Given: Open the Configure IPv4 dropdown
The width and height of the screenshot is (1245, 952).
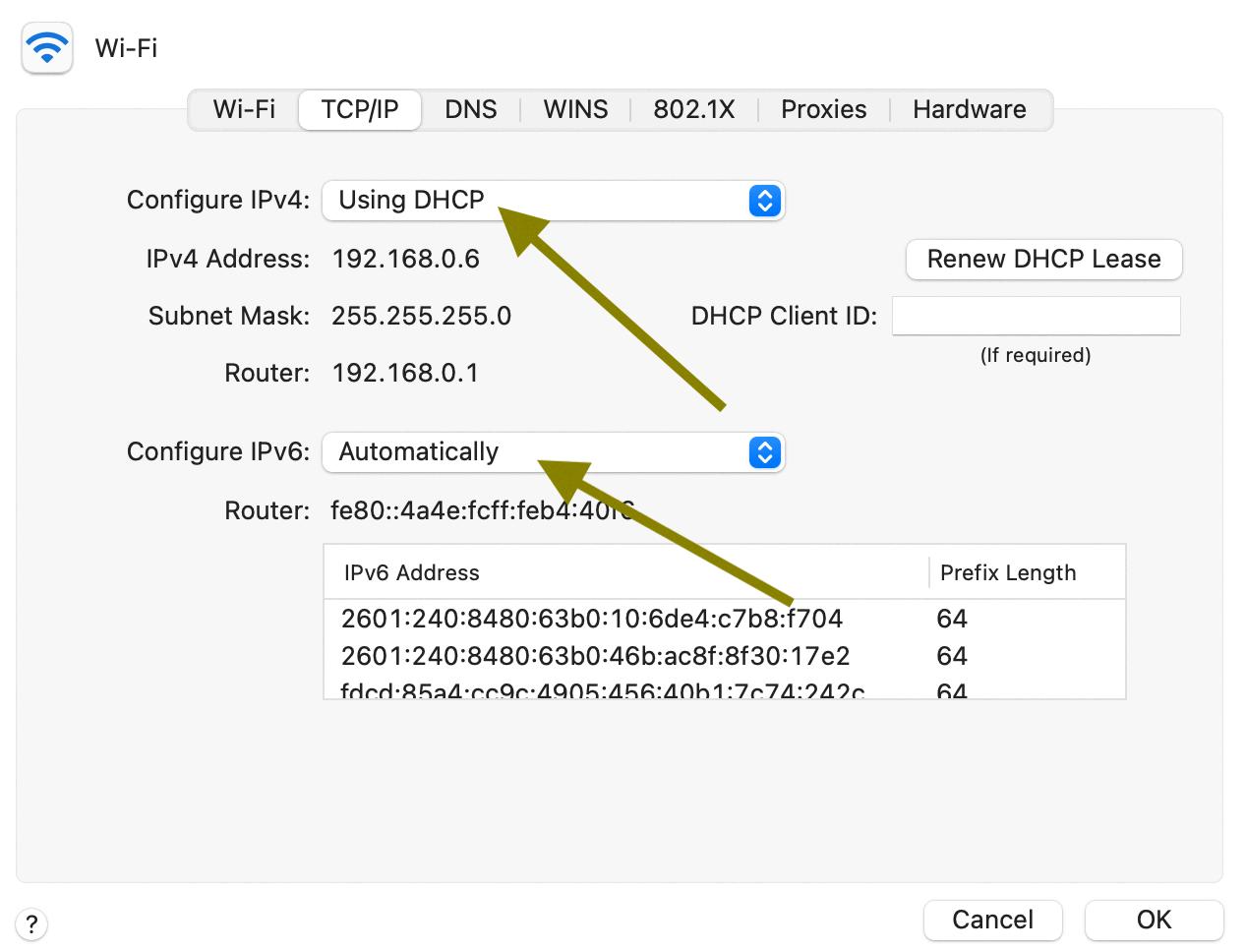Looking at the screenshot, I should click(553, 201).
